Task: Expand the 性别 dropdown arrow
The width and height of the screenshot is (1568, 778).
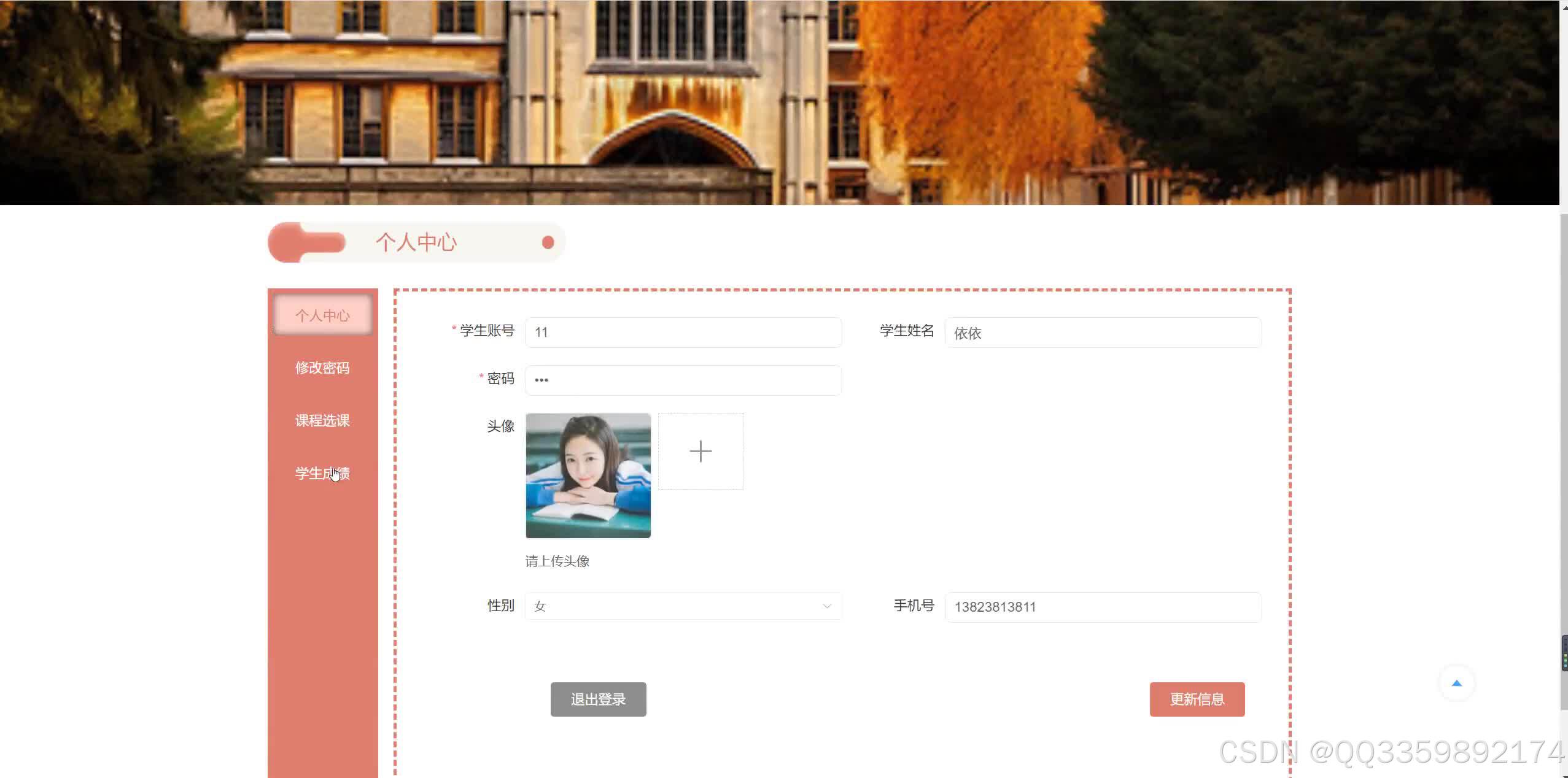Action: point(826,606)
